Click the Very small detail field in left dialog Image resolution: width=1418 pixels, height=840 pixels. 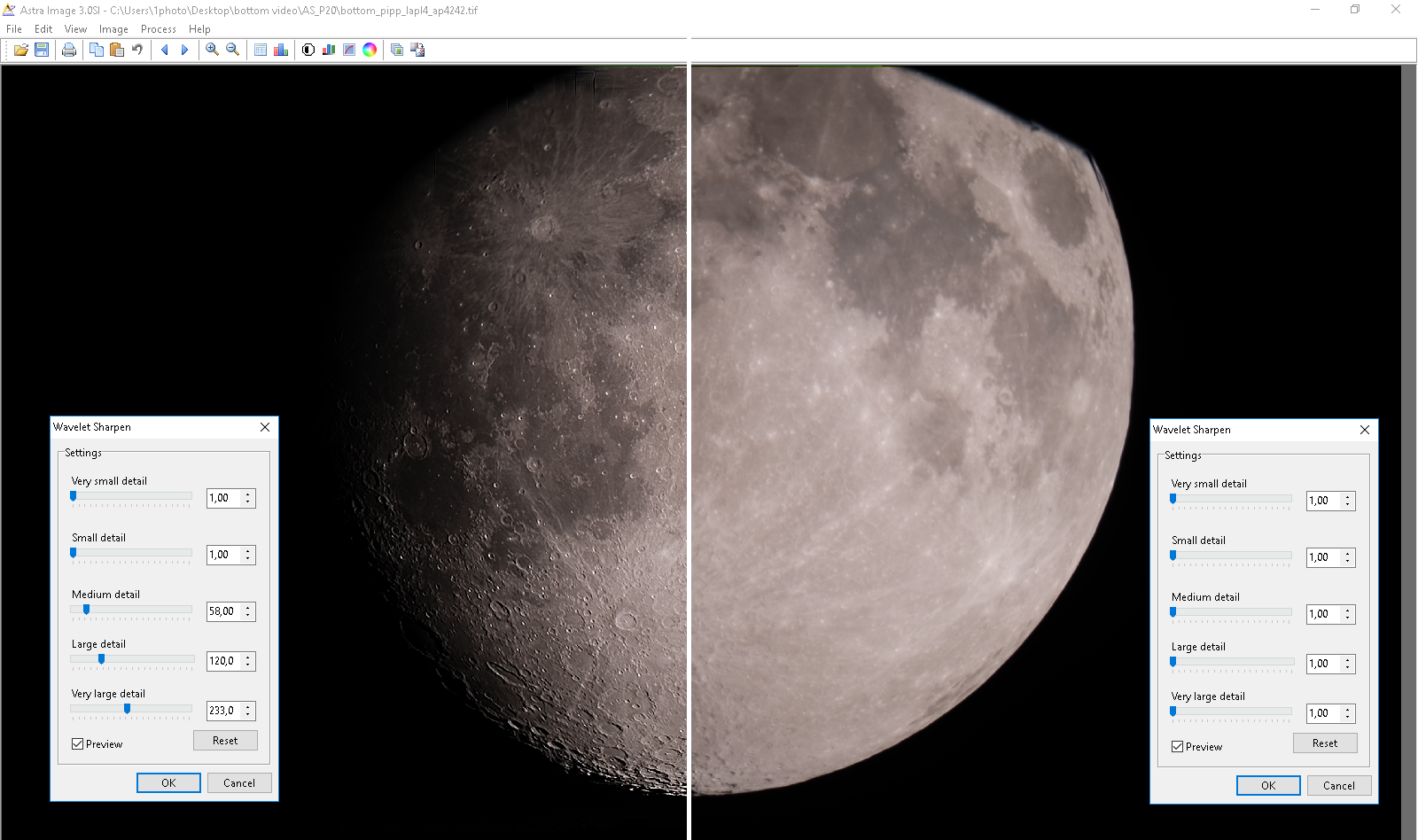tap(222, 498)
